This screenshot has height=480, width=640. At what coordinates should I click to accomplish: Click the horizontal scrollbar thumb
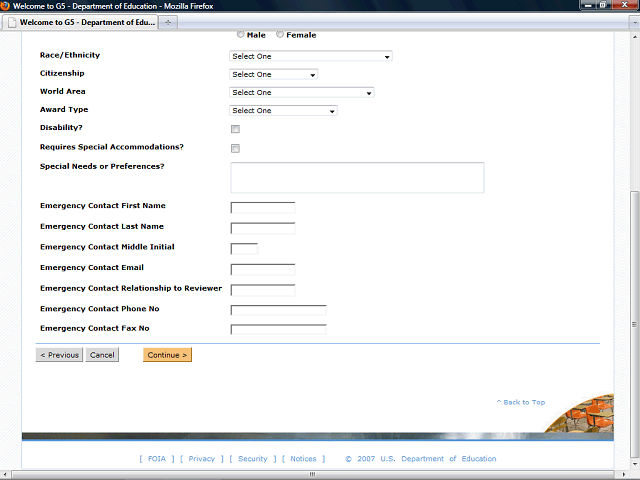point(312,474)
